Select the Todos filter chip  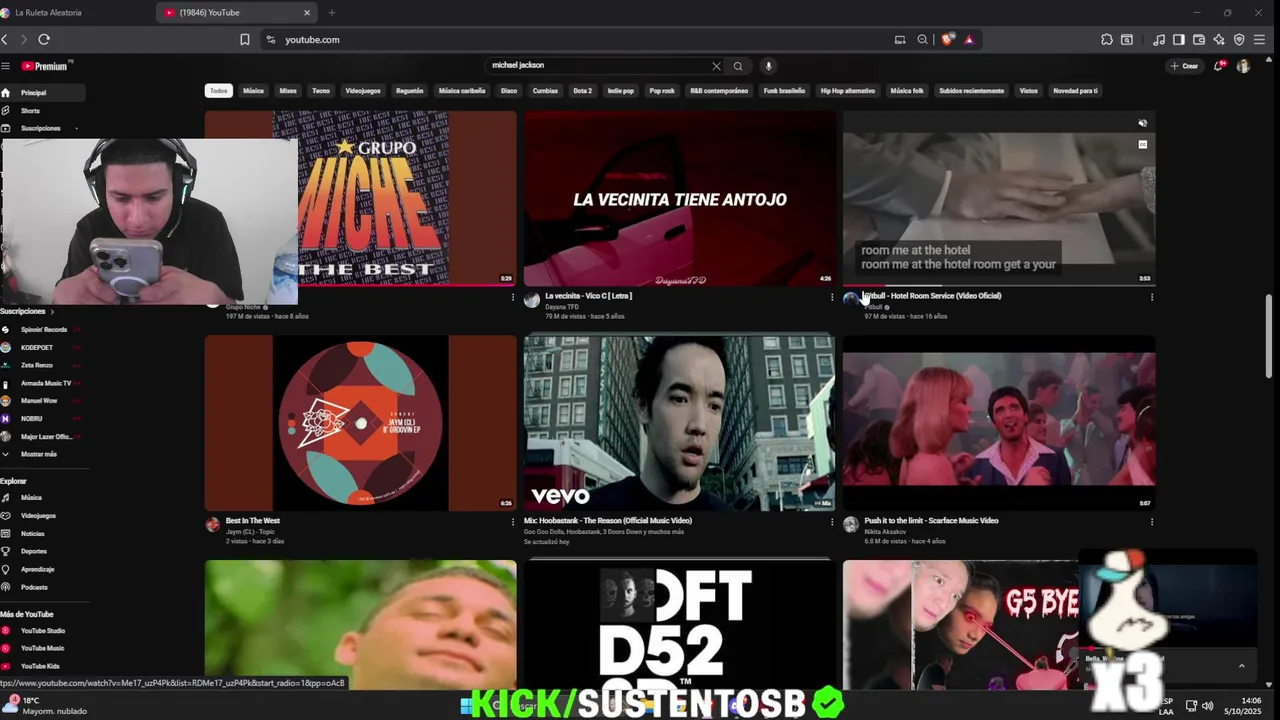(x=219, y=91)
